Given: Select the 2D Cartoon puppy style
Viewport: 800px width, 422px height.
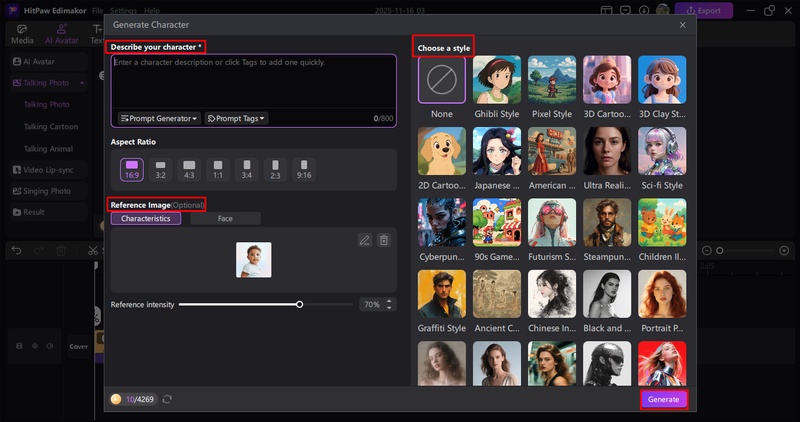Looking at the screenshot, I should click(442, 151).
